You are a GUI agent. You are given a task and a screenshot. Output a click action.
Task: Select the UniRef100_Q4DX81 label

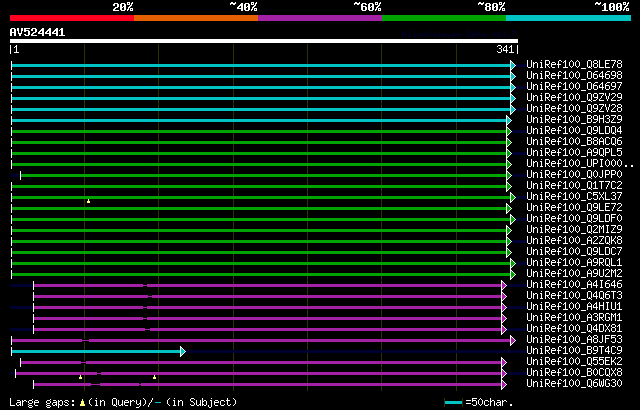(574, 329)
